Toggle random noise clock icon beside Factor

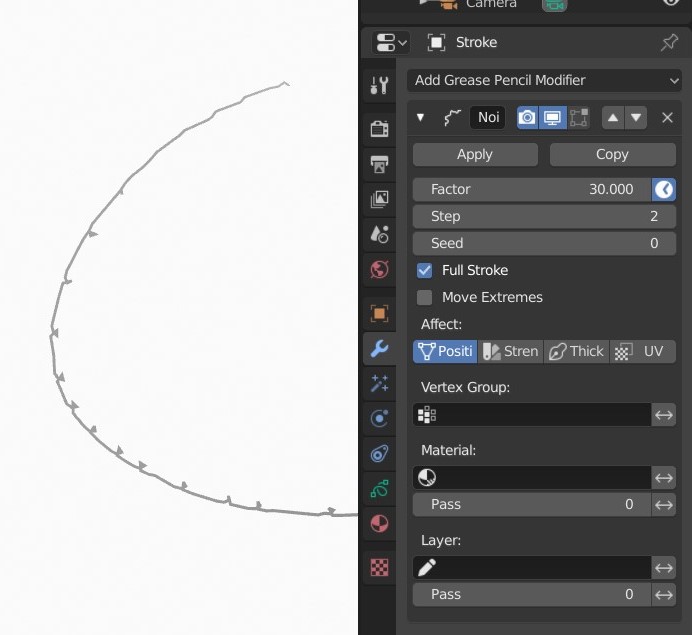[664, 189]
